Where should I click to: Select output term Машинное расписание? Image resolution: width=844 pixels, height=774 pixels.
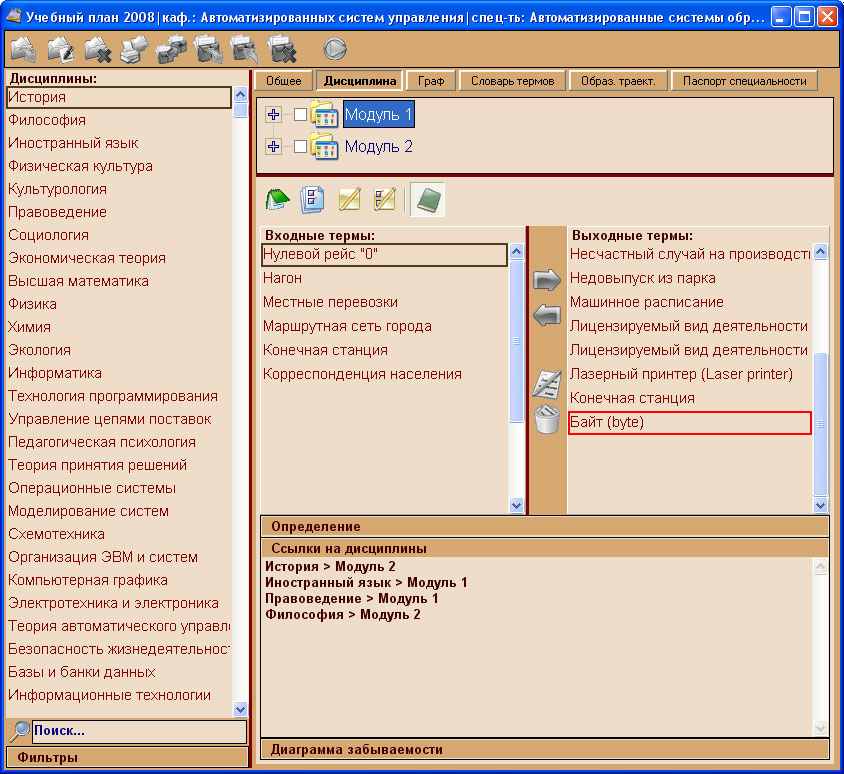(x=690, y=302)
